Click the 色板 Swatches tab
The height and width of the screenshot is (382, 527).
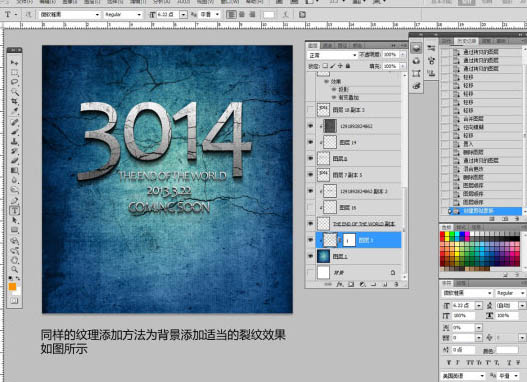447,227
